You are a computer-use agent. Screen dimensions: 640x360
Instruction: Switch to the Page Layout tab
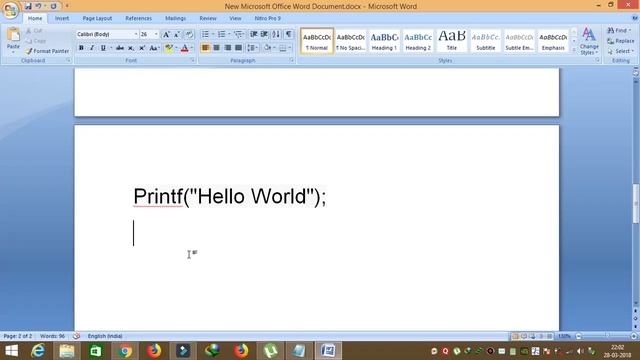pyautogui.click(x=97, y=18)
